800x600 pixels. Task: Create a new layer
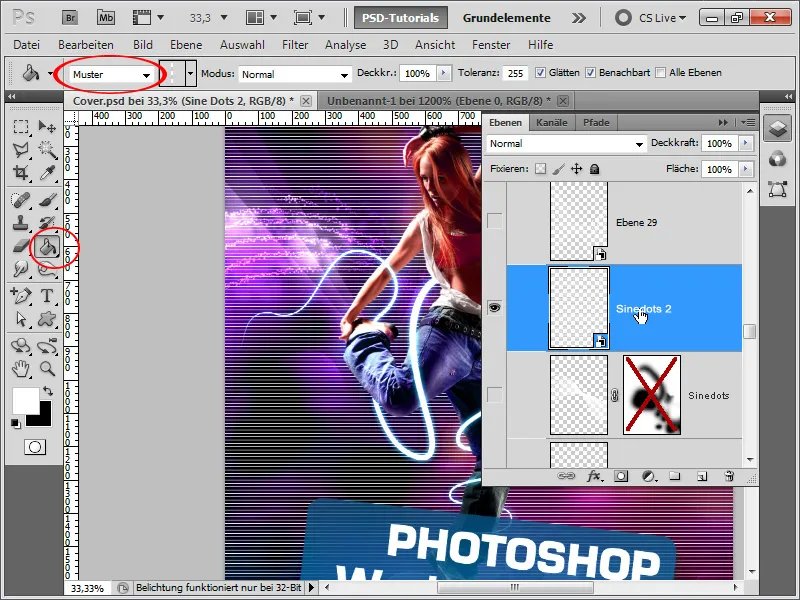click(x=702, y=477)
